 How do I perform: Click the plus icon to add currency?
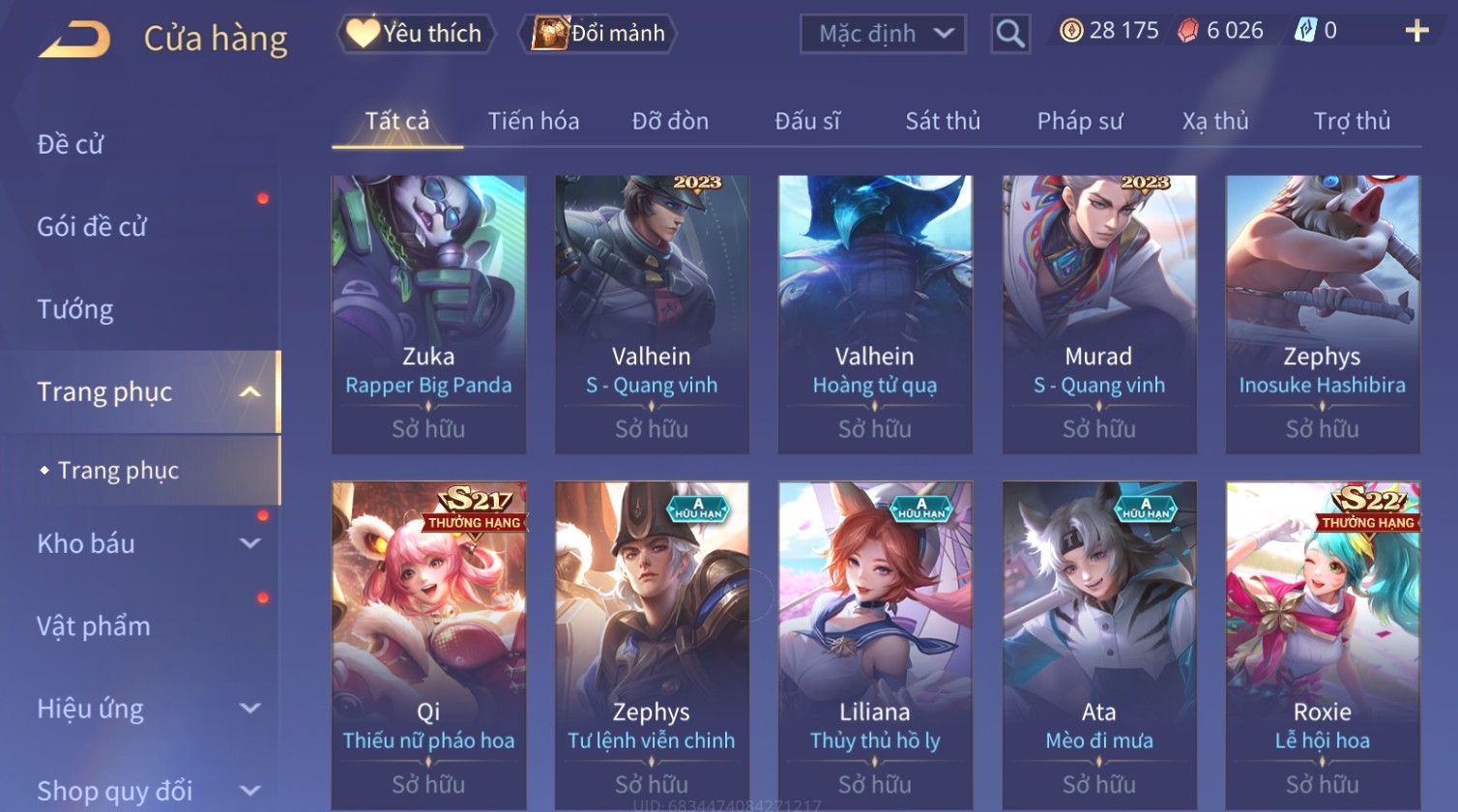(1416, 31)
